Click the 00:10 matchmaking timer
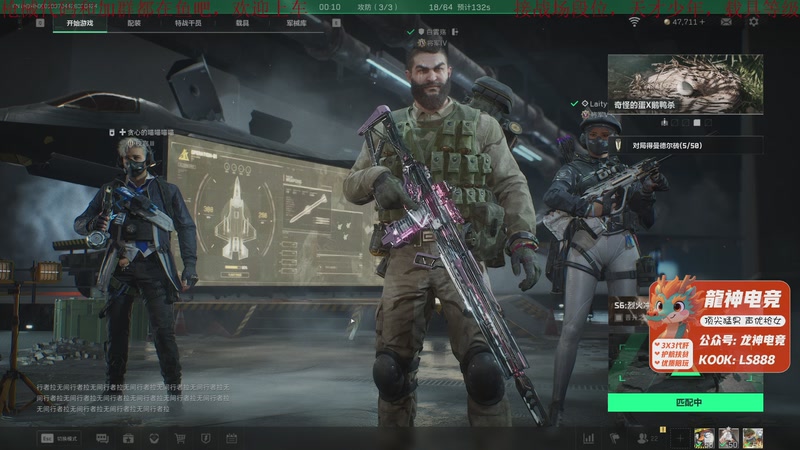The width and height of the screenshot is (800, 450). pos(330,7)
